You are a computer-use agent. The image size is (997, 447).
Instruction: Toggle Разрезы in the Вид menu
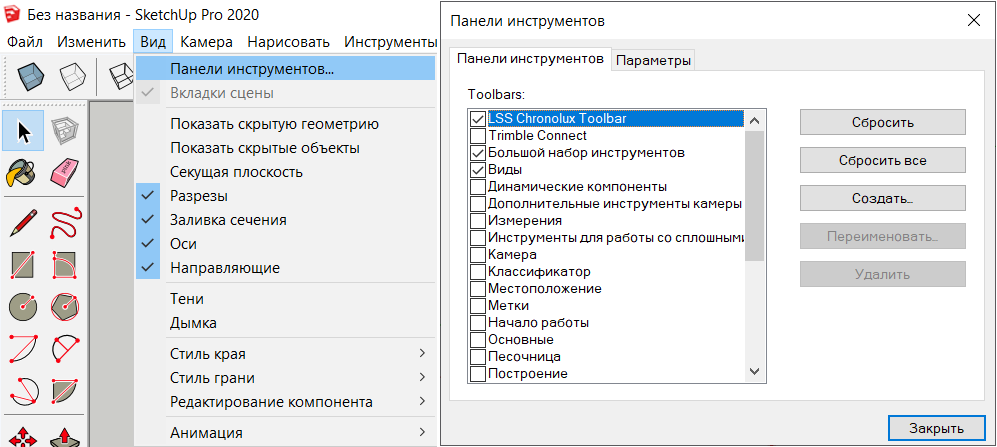click(285, 196)
